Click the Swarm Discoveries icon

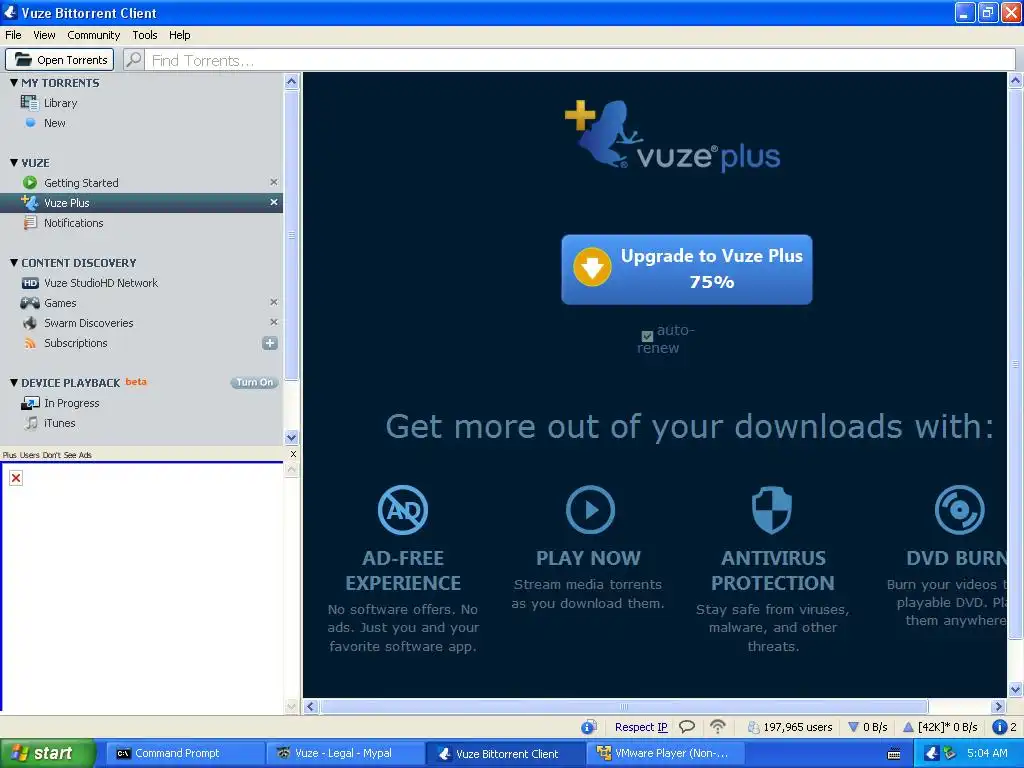tap(29, 323)
